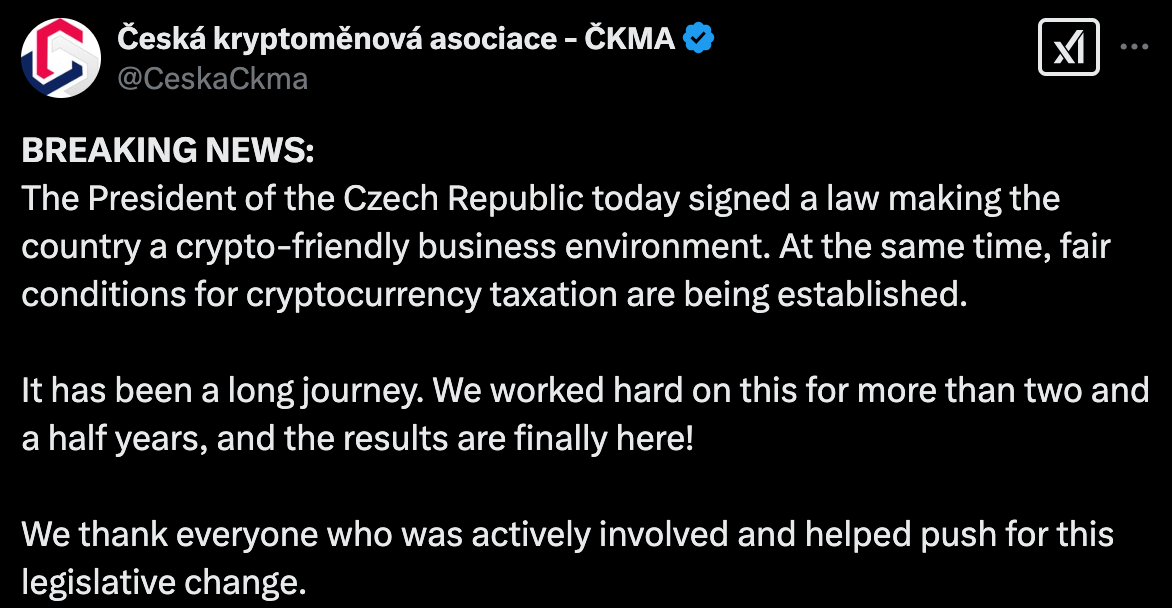Open the three-dot more options menu
Viewport: 1172px width, 608px height.
coord(1133,48)
